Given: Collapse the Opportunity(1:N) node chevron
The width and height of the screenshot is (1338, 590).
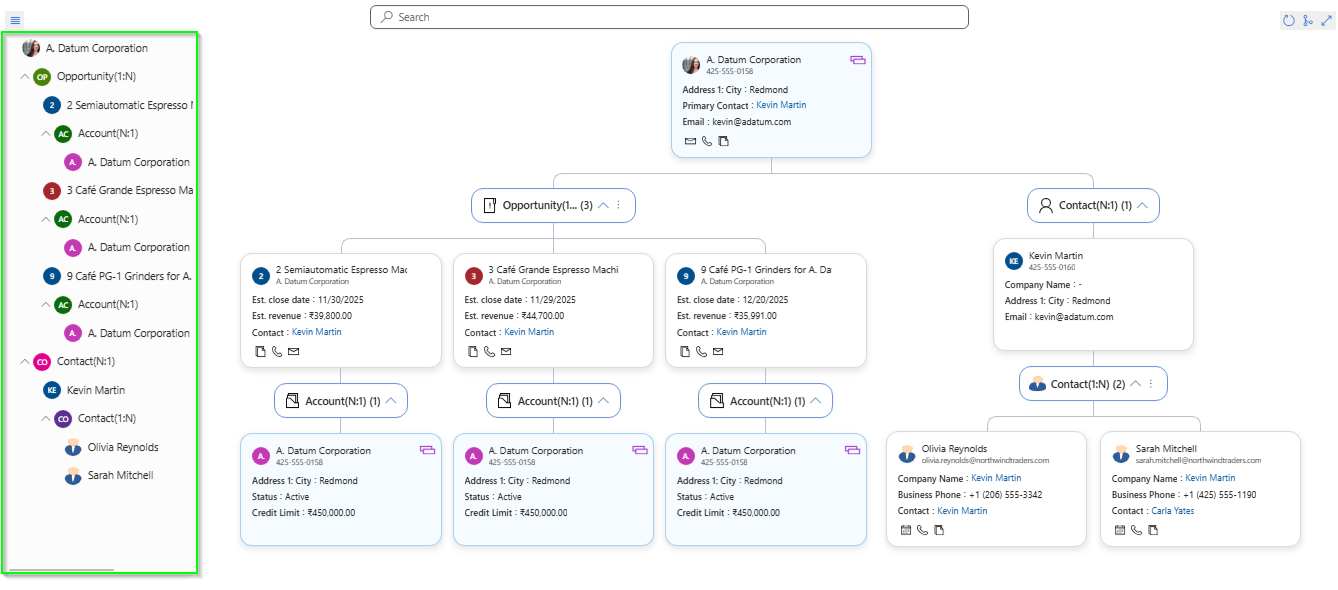Looking at the screenshot, I should (604, 205).
